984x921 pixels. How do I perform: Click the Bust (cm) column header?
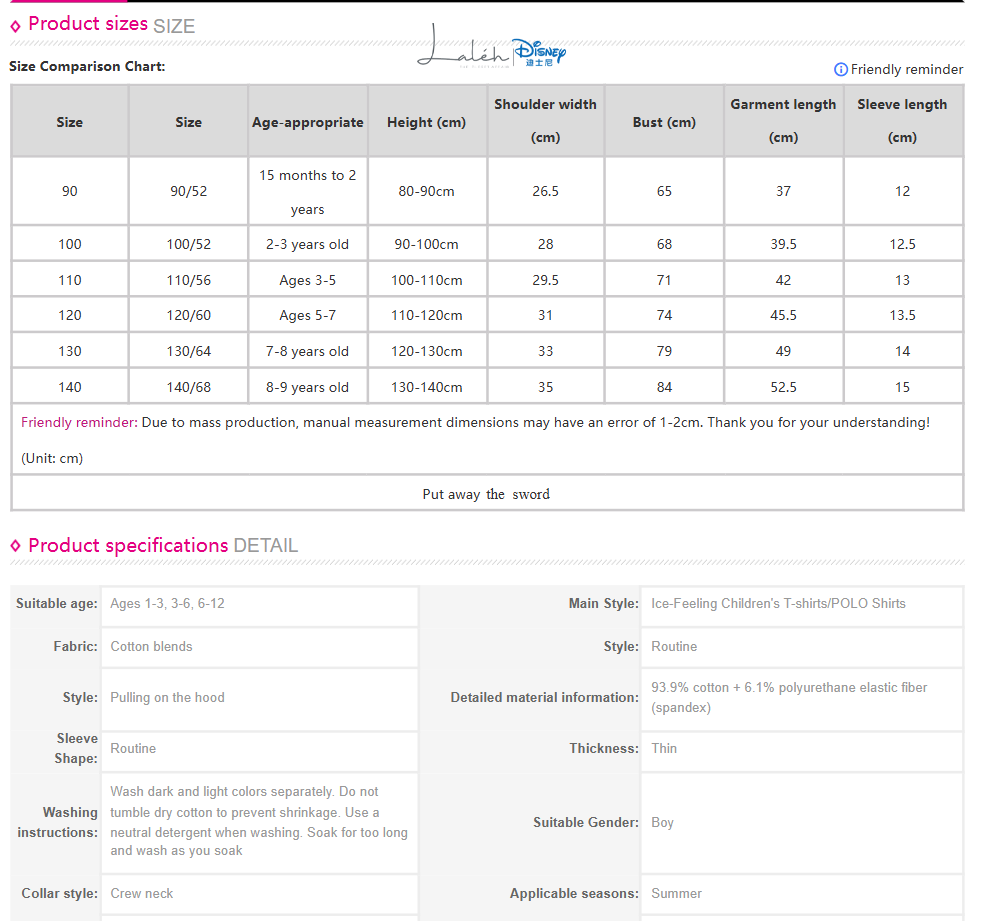(x=664, y=122)
